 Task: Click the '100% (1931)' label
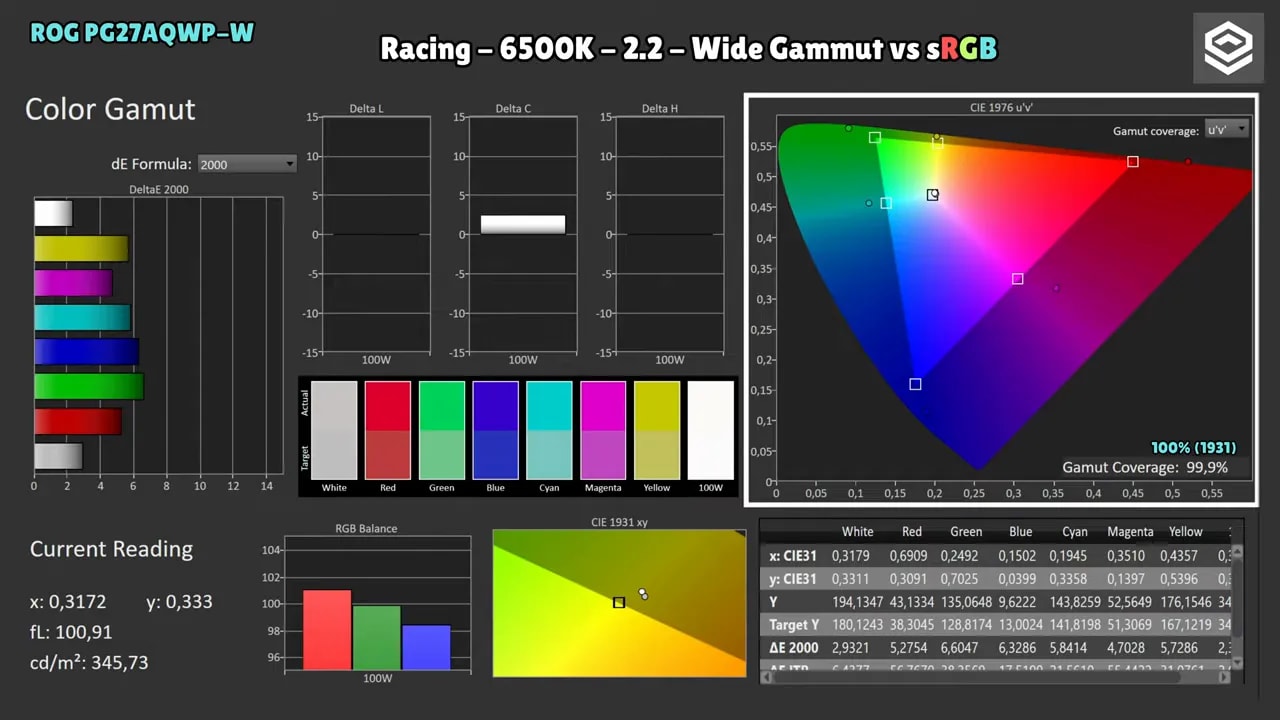click(x=1193, y=447)
